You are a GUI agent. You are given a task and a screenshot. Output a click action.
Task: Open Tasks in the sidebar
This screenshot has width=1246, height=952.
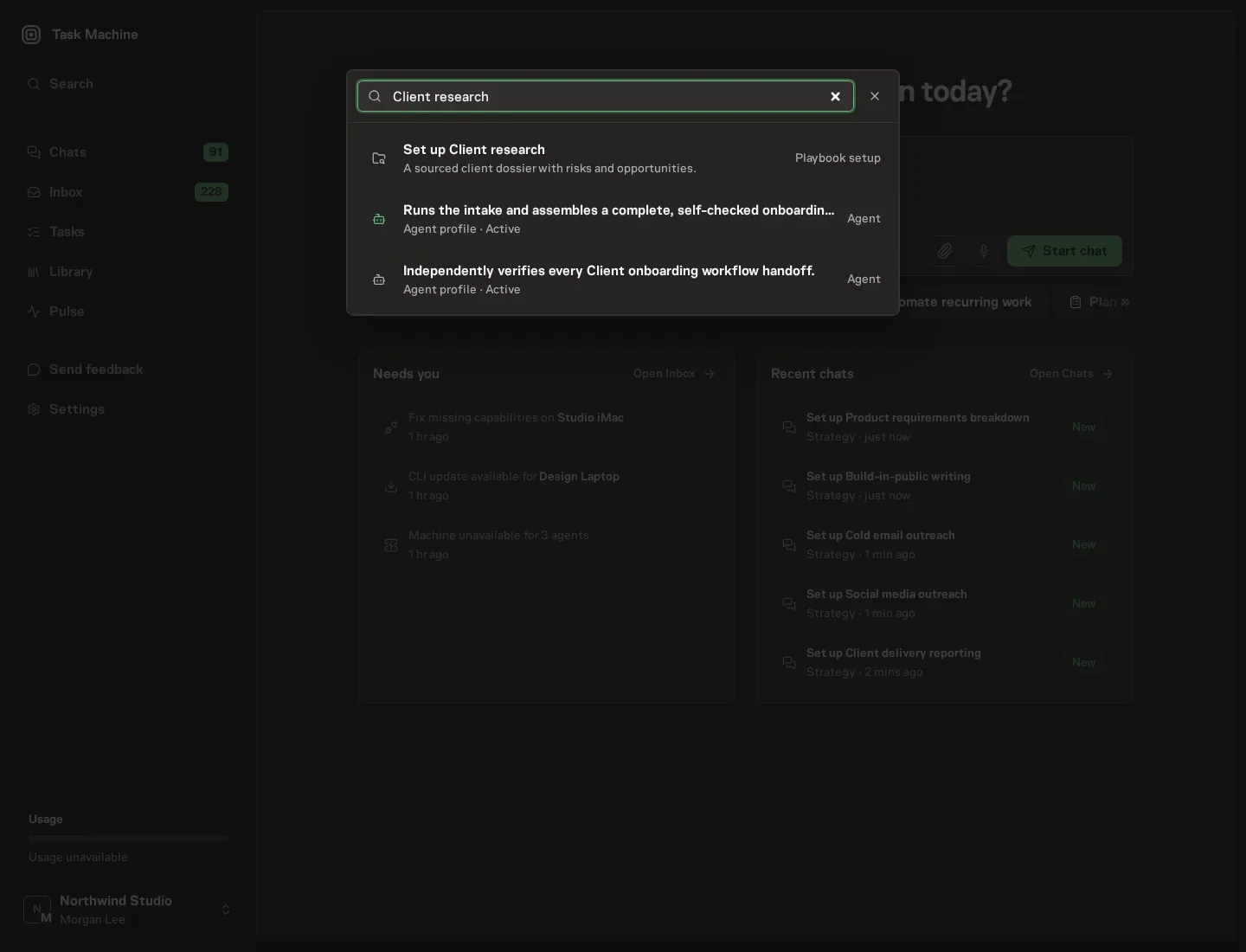(x=128, y=232)
